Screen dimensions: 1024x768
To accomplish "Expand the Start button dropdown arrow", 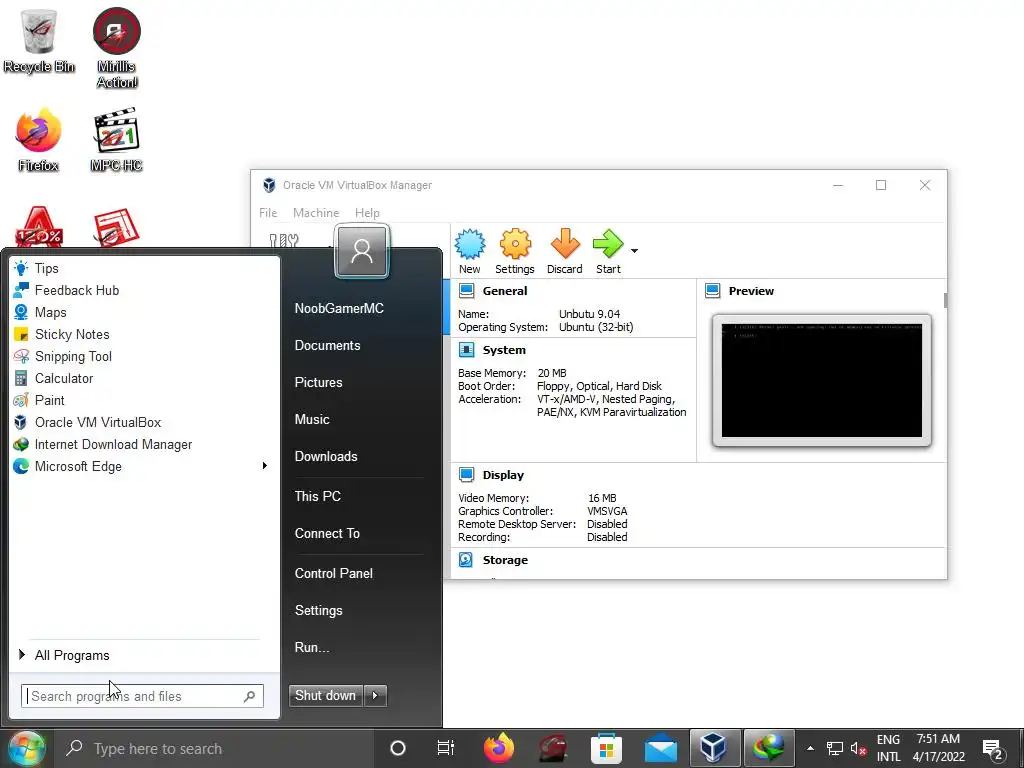I will coord(634,251).
